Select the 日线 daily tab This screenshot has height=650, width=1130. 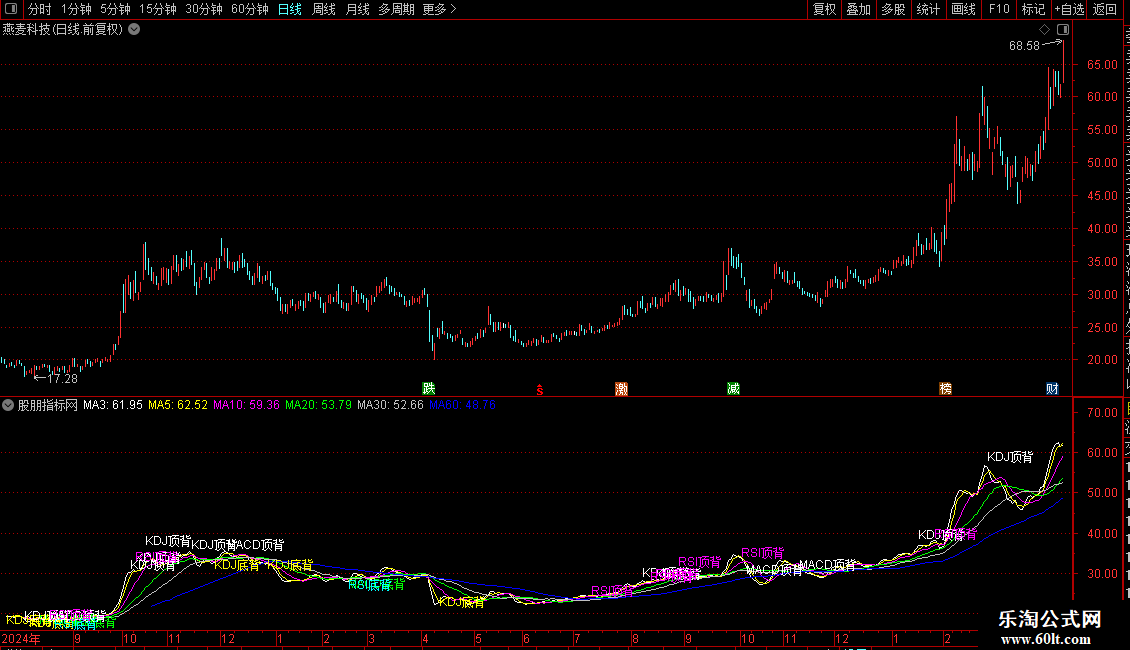(x=290, y=9)
